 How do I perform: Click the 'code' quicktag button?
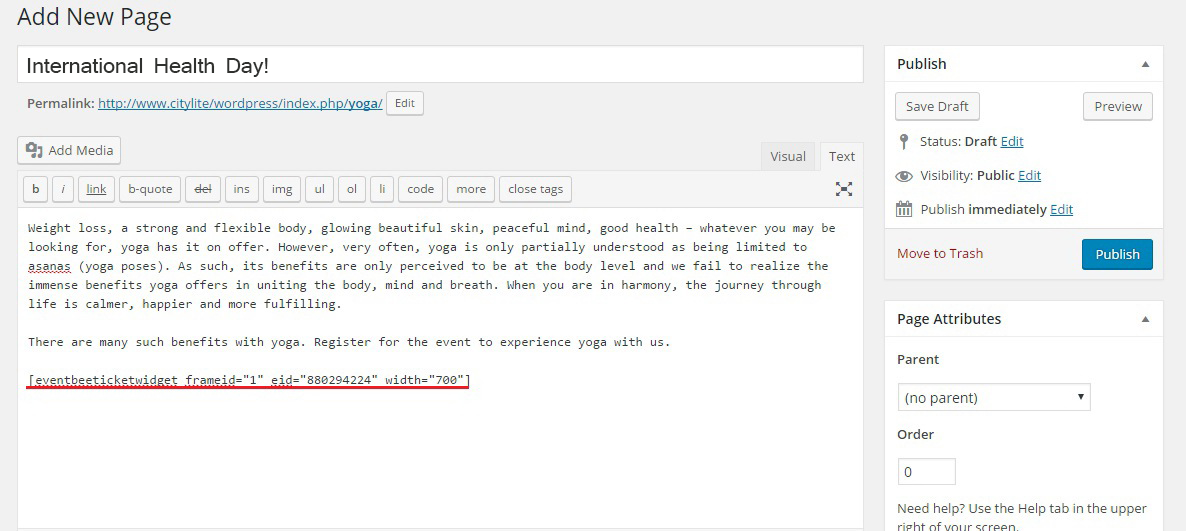420,189
